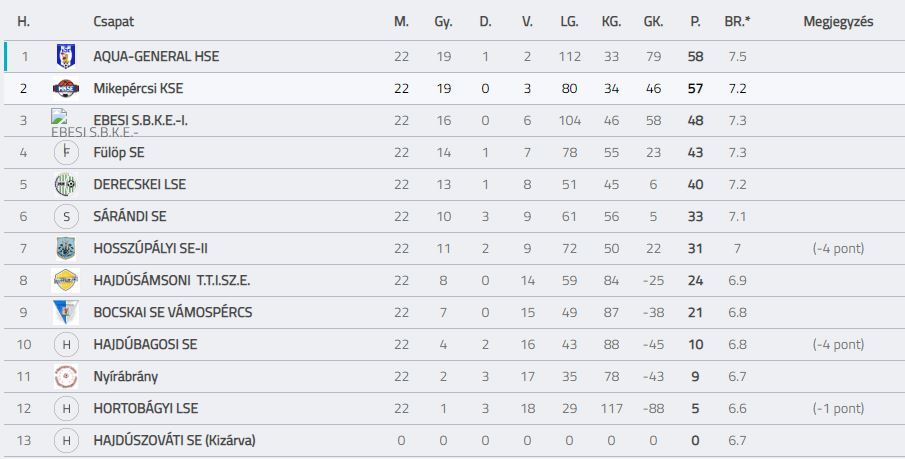Click the Fülöp SE placeholder letter icon
This screenshot has height=459, width=905.
[66, 152]
